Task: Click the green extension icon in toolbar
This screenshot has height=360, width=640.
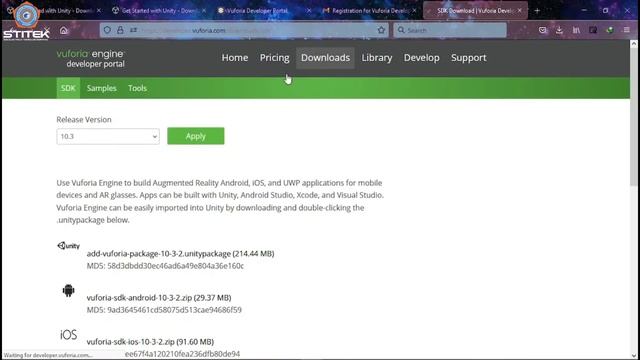Action: pyautogui.click(x=609, y=30)
